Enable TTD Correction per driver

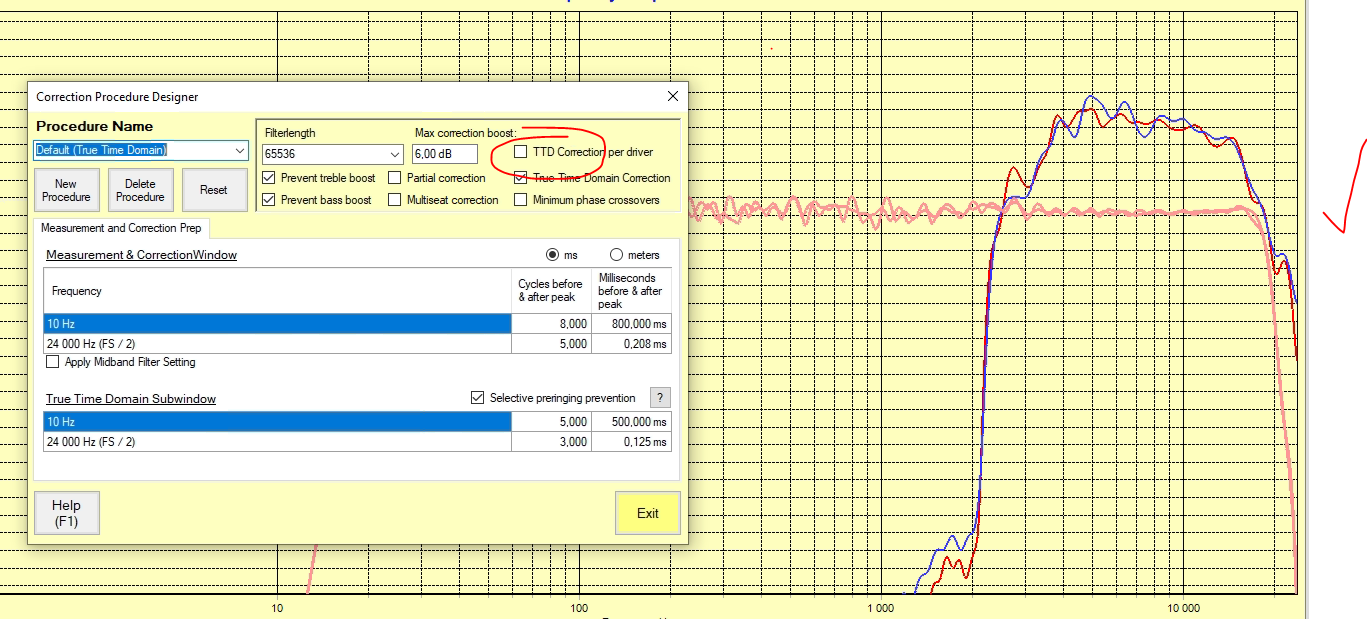pyautogui.click(x=521, y=153)
